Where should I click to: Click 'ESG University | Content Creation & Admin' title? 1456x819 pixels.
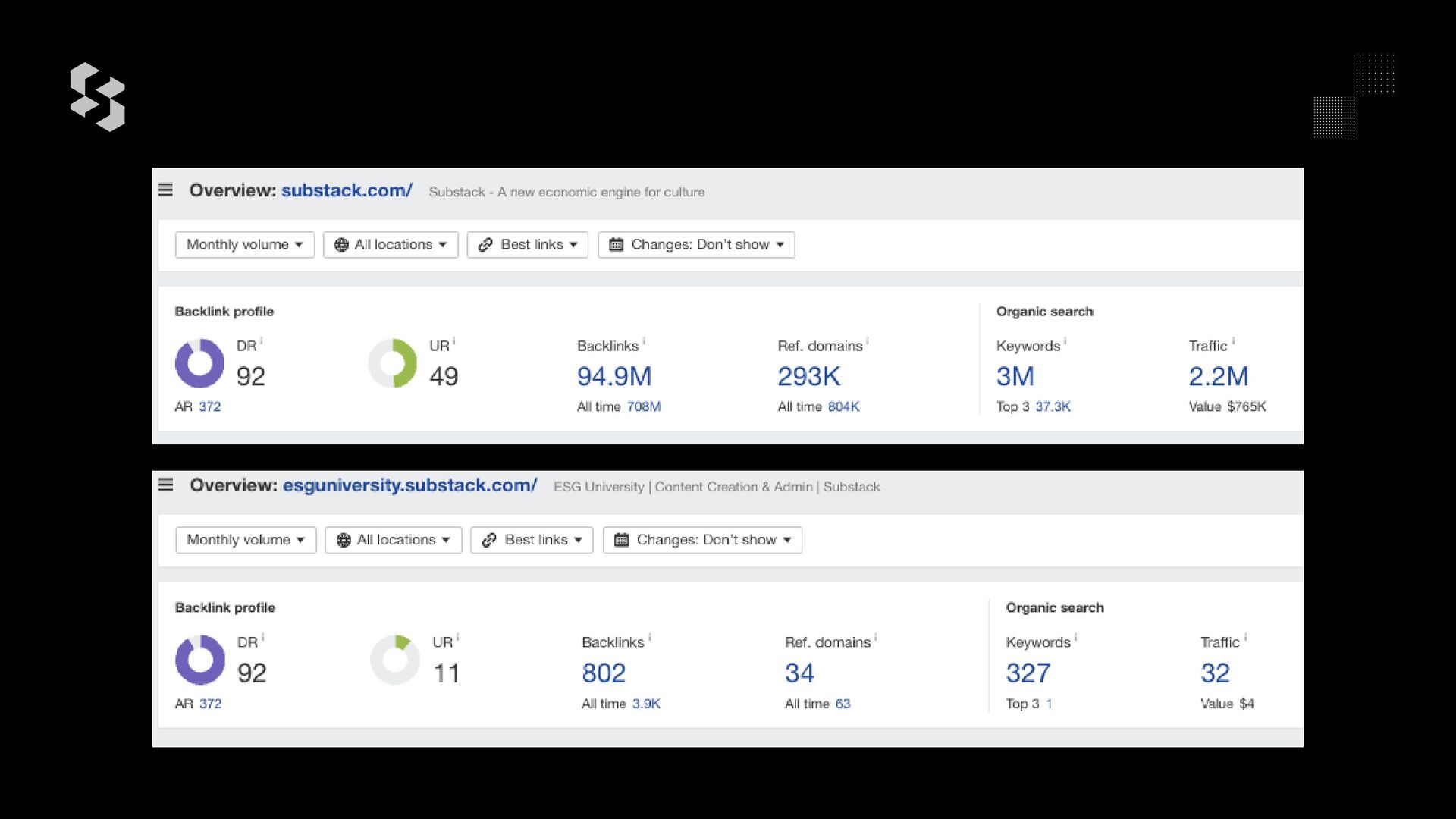tap(717, 487)
